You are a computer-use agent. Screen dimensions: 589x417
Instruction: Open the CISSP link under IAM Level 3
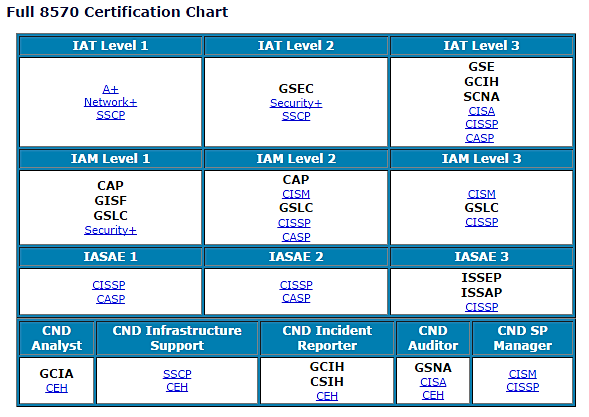pos(482,222)
